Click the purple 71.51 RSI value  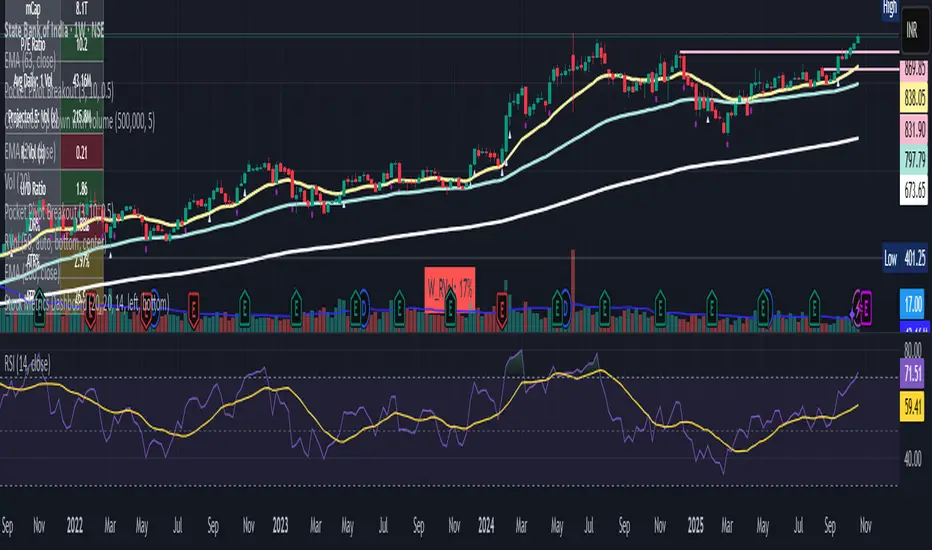pos(912,374)
